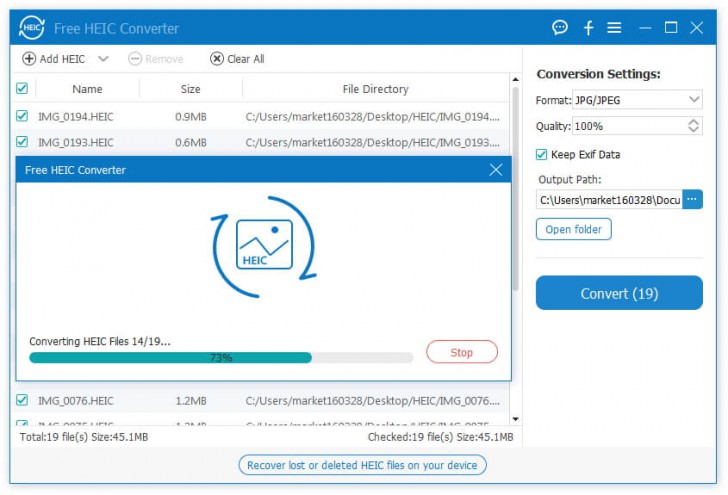Open the hamburger menu icon
The image size is (728, 495).
pos(614,28)
